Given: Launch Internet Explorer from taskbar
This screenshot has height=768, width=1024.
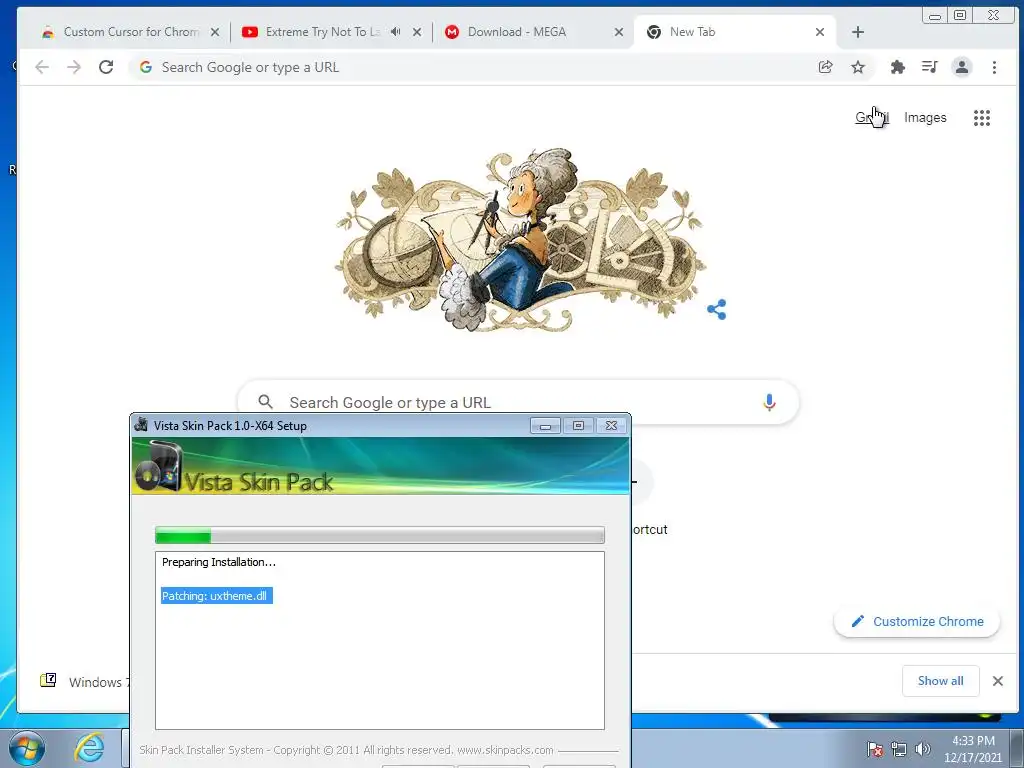Looking at the screenshot, I should coord(89,748).
